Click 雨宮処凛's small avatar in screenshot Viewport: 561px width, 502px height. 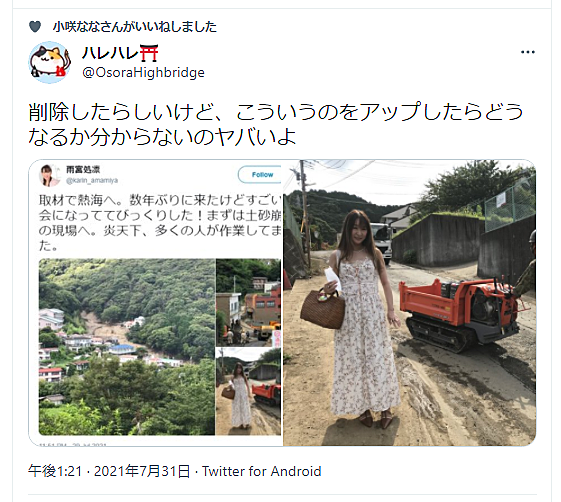pyautogui.click(x=49, y=175)
